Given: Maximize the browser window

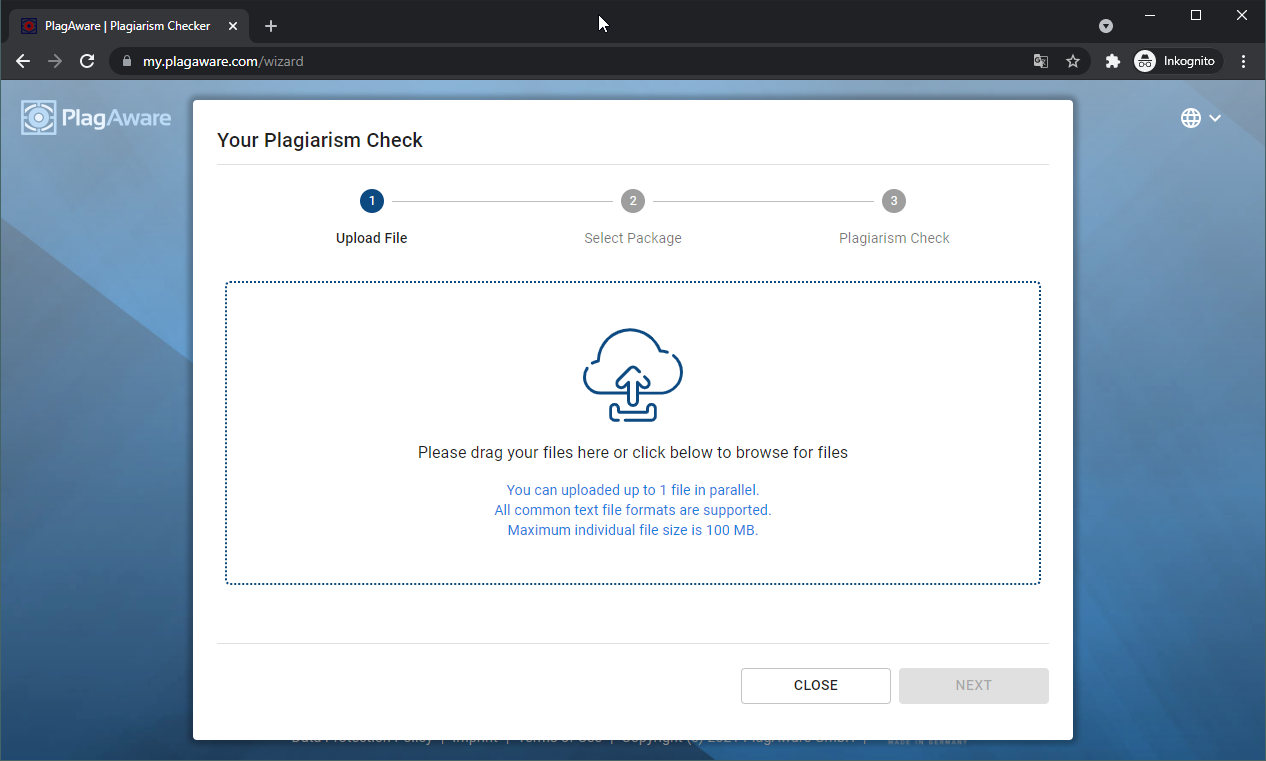Looking at the screenshot, I should tap(1196, 15).
